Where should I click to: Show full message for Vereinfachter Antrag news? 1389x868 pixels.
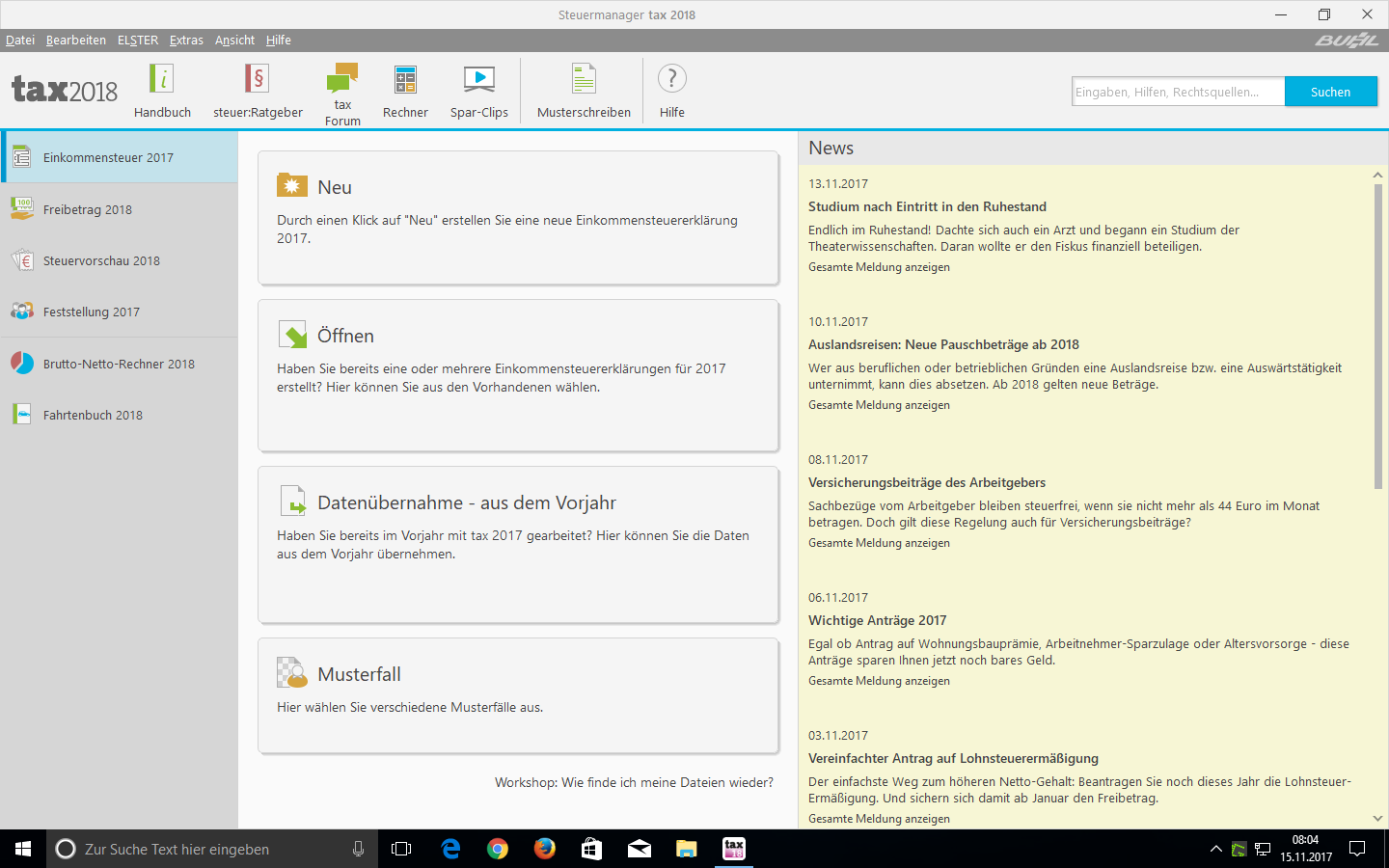click(x=879, y=819)
